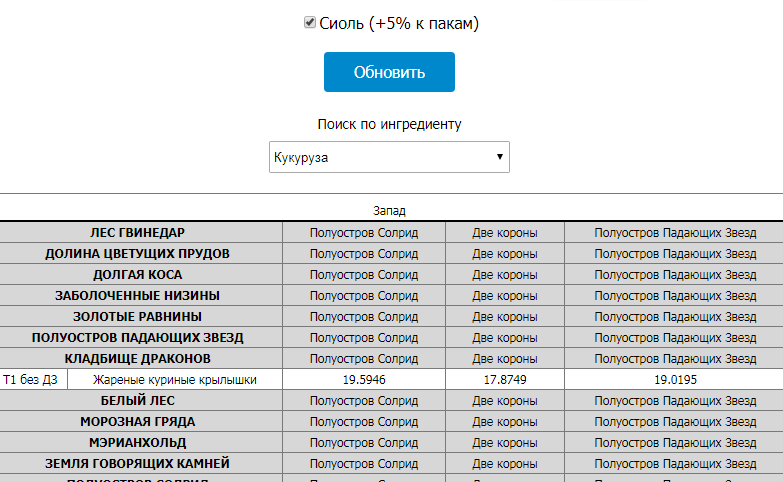Click the МЭРИАНХОЛЬД zone name
783x482 pixels.
click(x=138, y=443)
